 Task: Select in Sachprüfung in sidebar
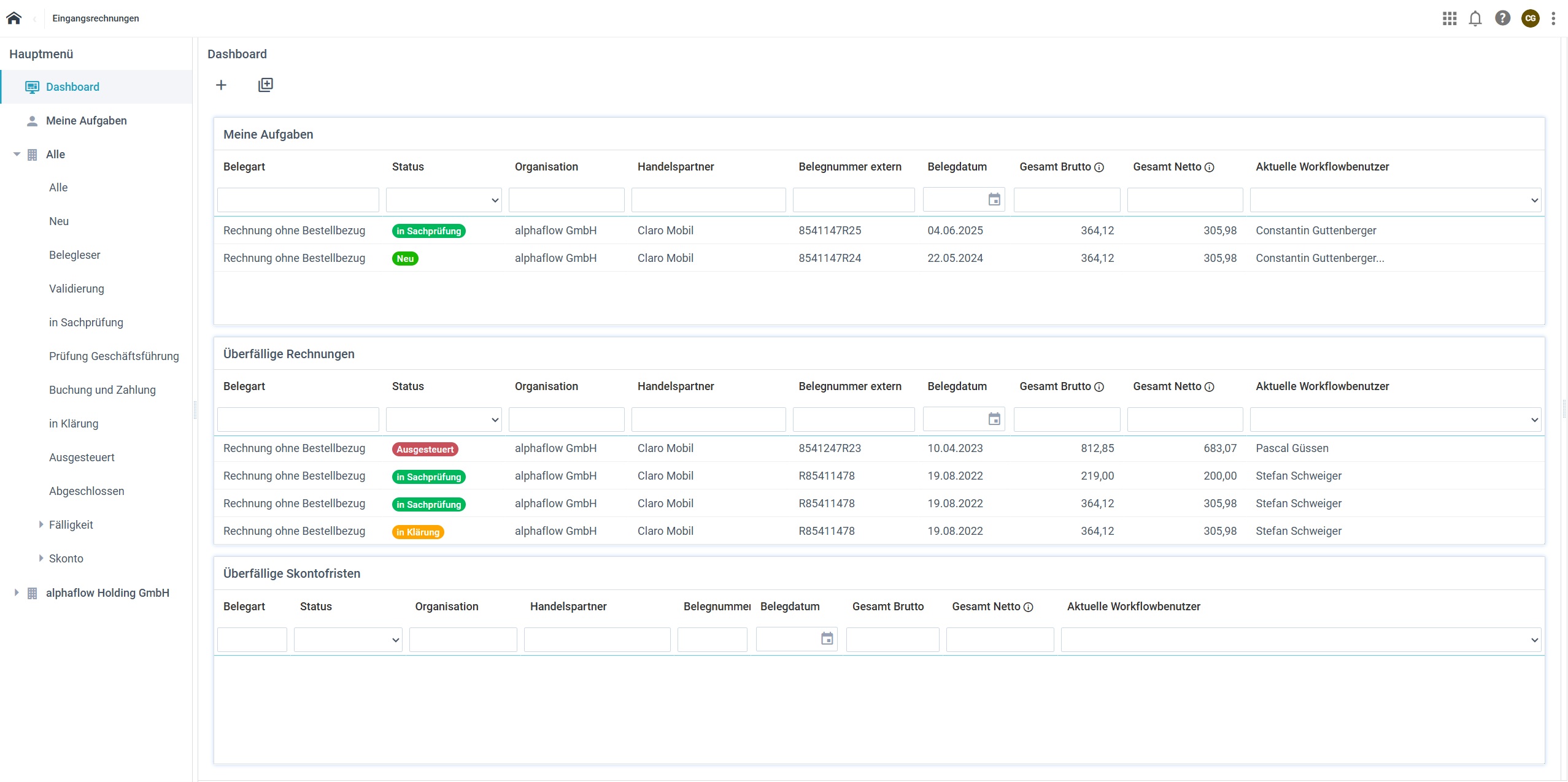click(86, 323)
